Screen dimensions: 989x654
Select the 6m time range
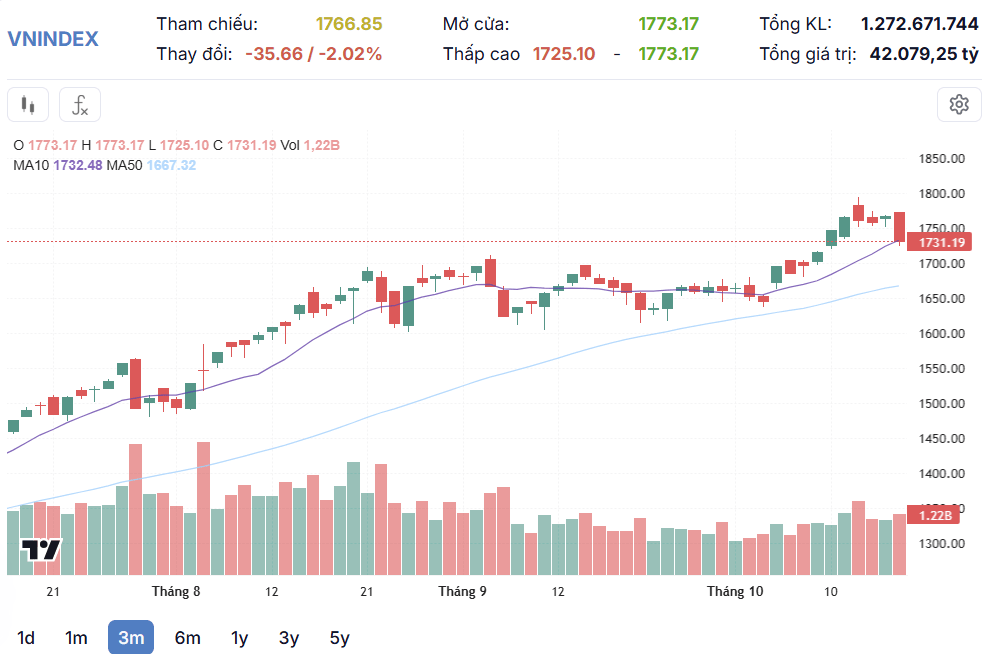click(x=187, y=638)
